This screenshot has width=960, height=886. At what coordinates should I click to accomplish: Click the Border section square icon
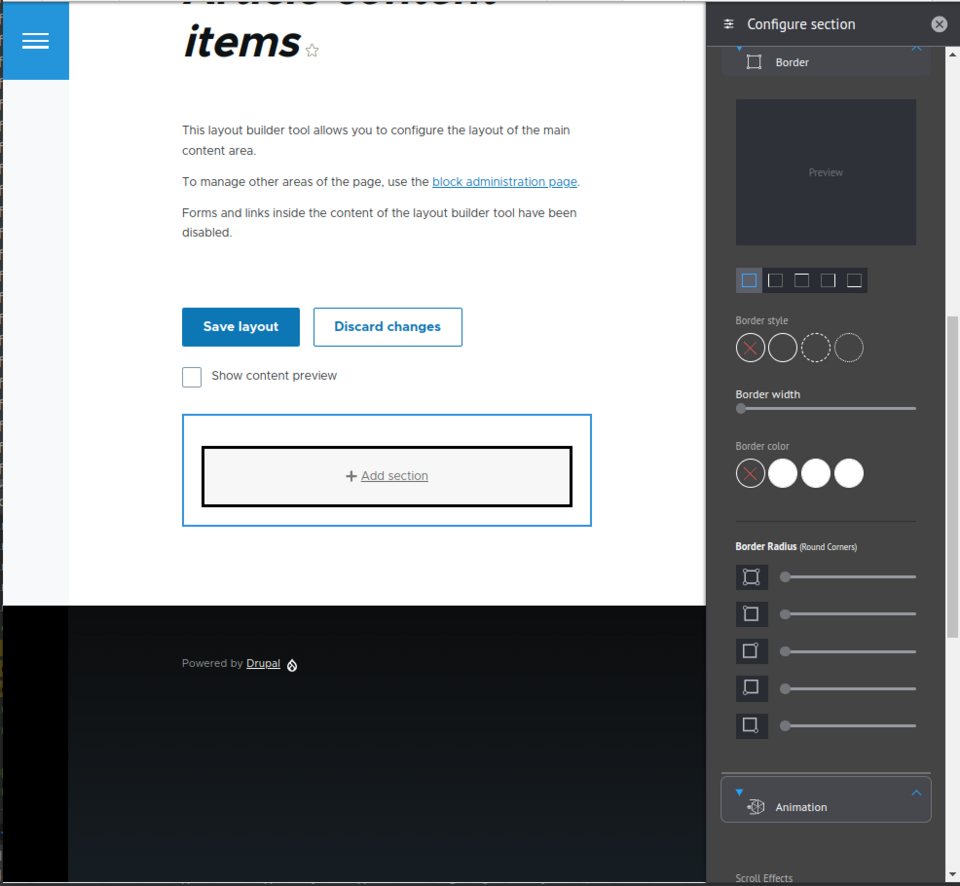click(754, 62)
